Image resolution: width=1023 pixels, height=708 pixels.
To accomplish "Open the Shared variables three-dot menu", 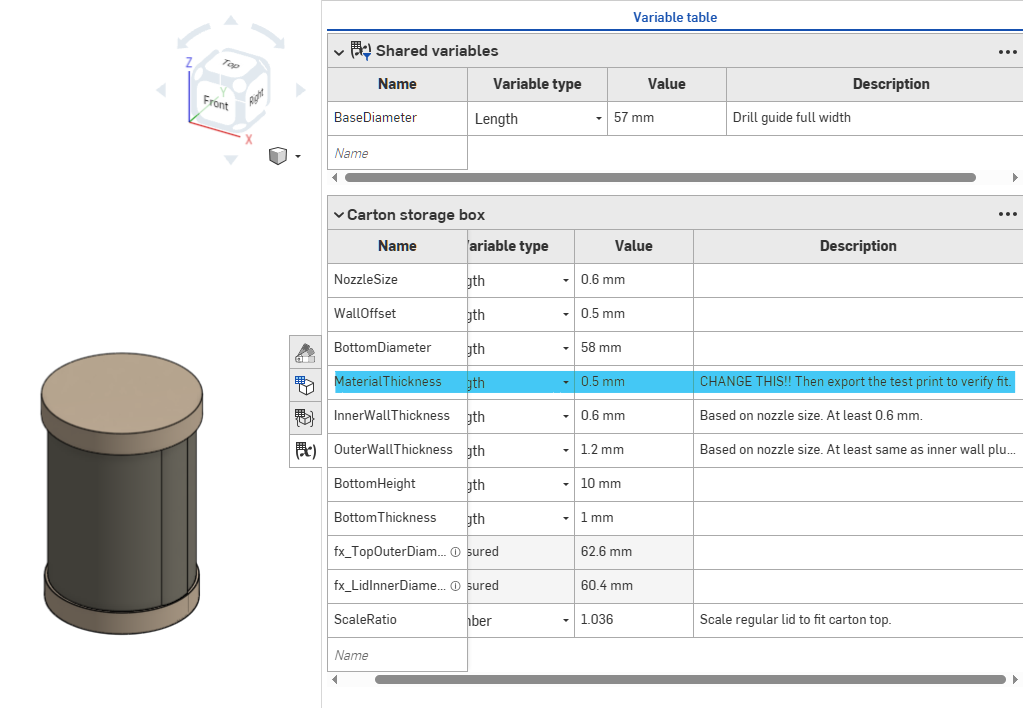I will (1007, 52).
